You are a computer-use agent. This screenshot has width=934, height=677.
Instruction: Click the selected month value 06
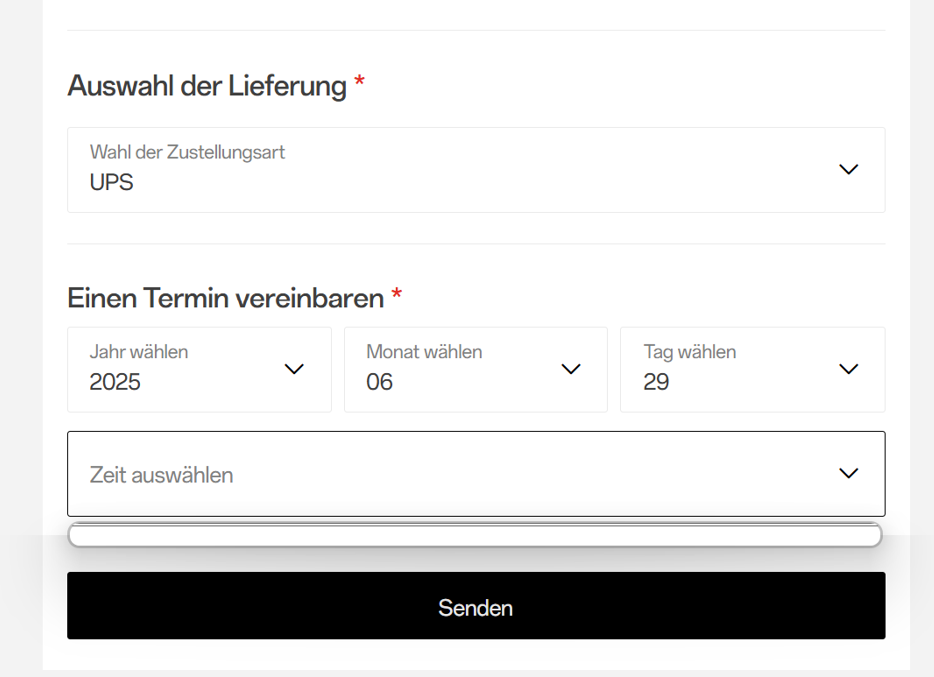[x=380, y=382]
